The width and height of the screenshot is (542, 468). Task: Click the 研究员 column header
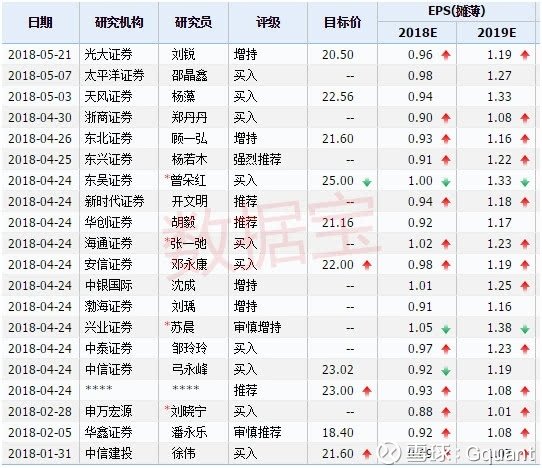[x=193, y=23]
